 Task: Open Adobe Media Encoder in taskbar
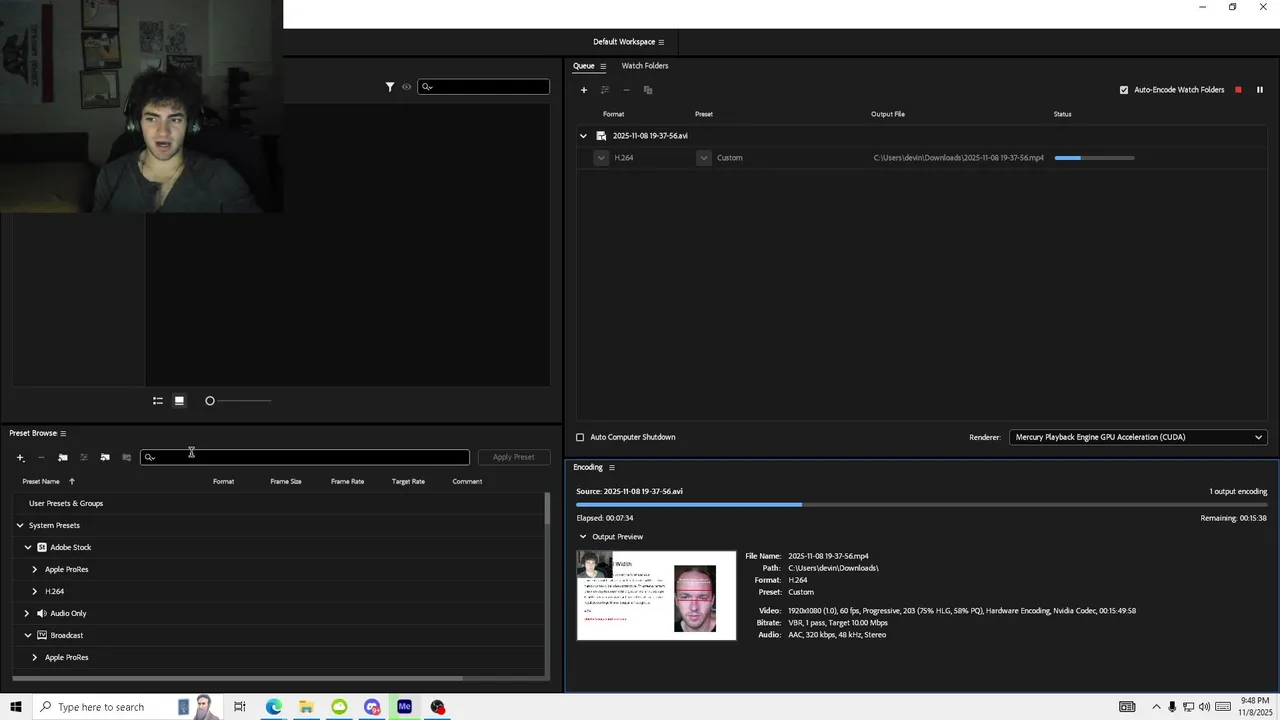(x=405, y=707)
